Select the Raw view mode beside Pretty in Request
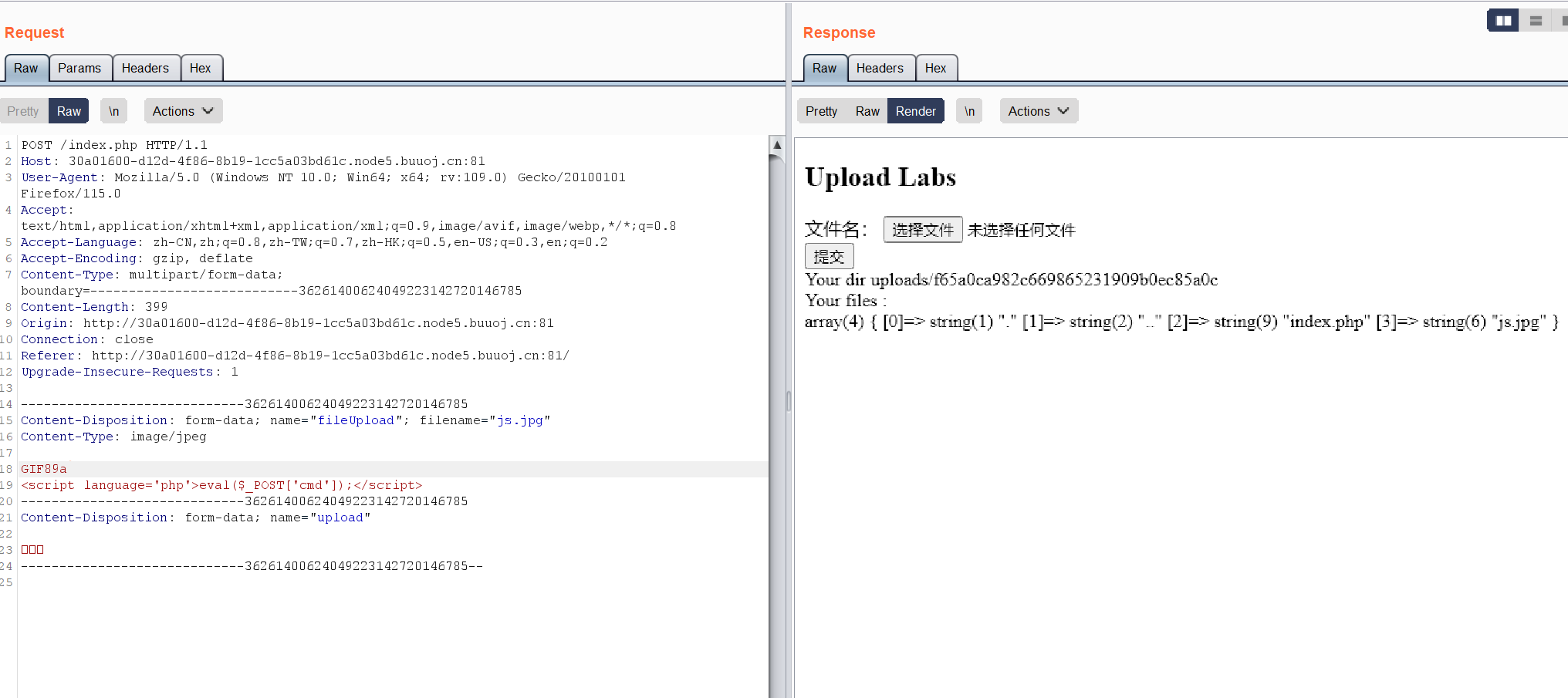This screenshot has width=1568, height=698. [x=69, y=111]
